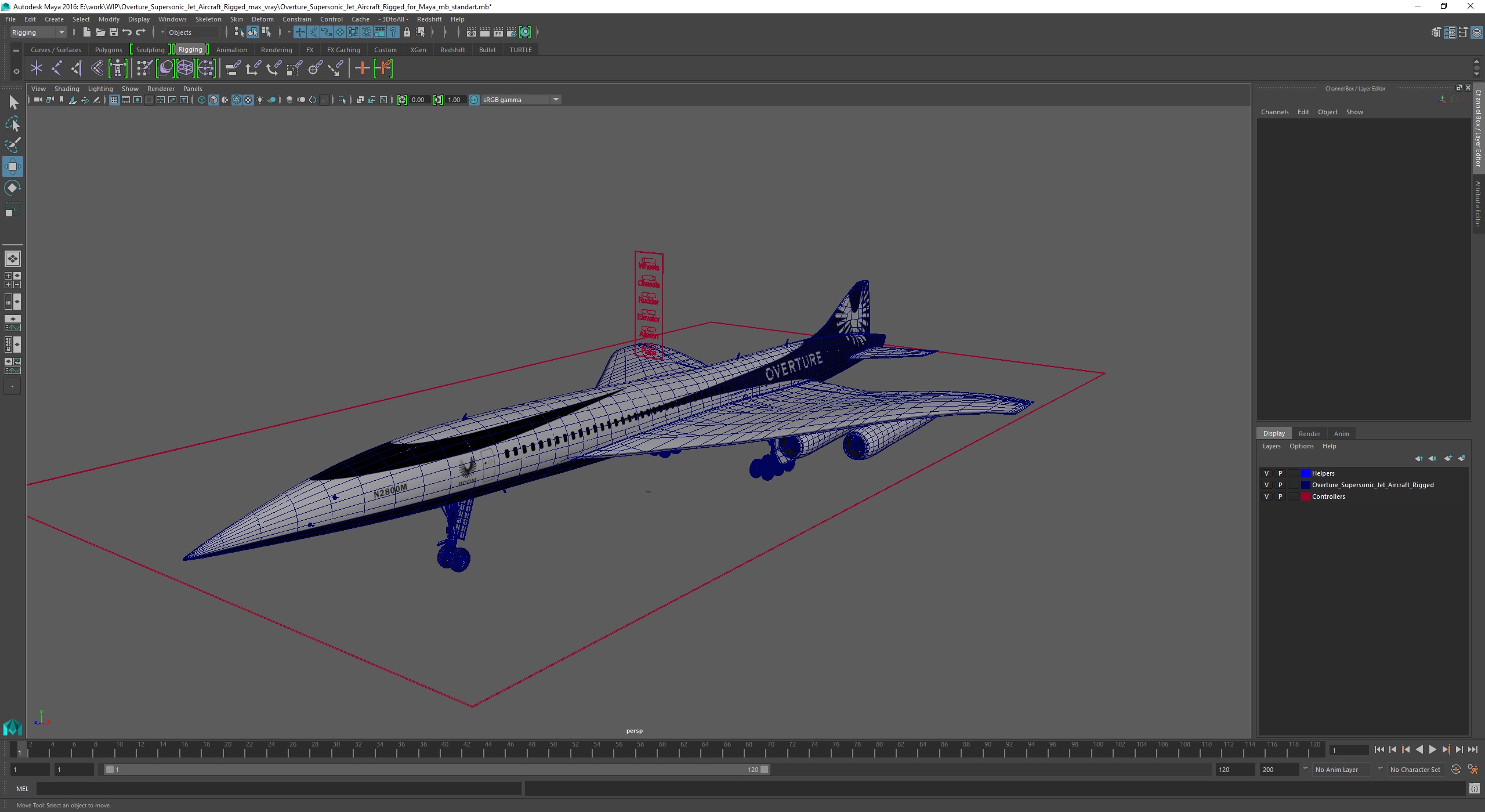Click the Redo arrow icon
The width and height of the screenshot is (1485, 812).
tap(140, 32)
